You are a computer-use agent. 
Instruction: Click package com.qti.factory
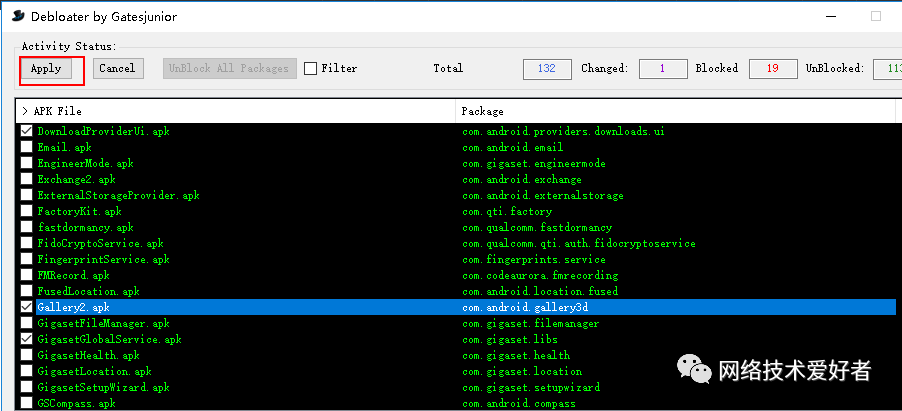coord(507,212)
